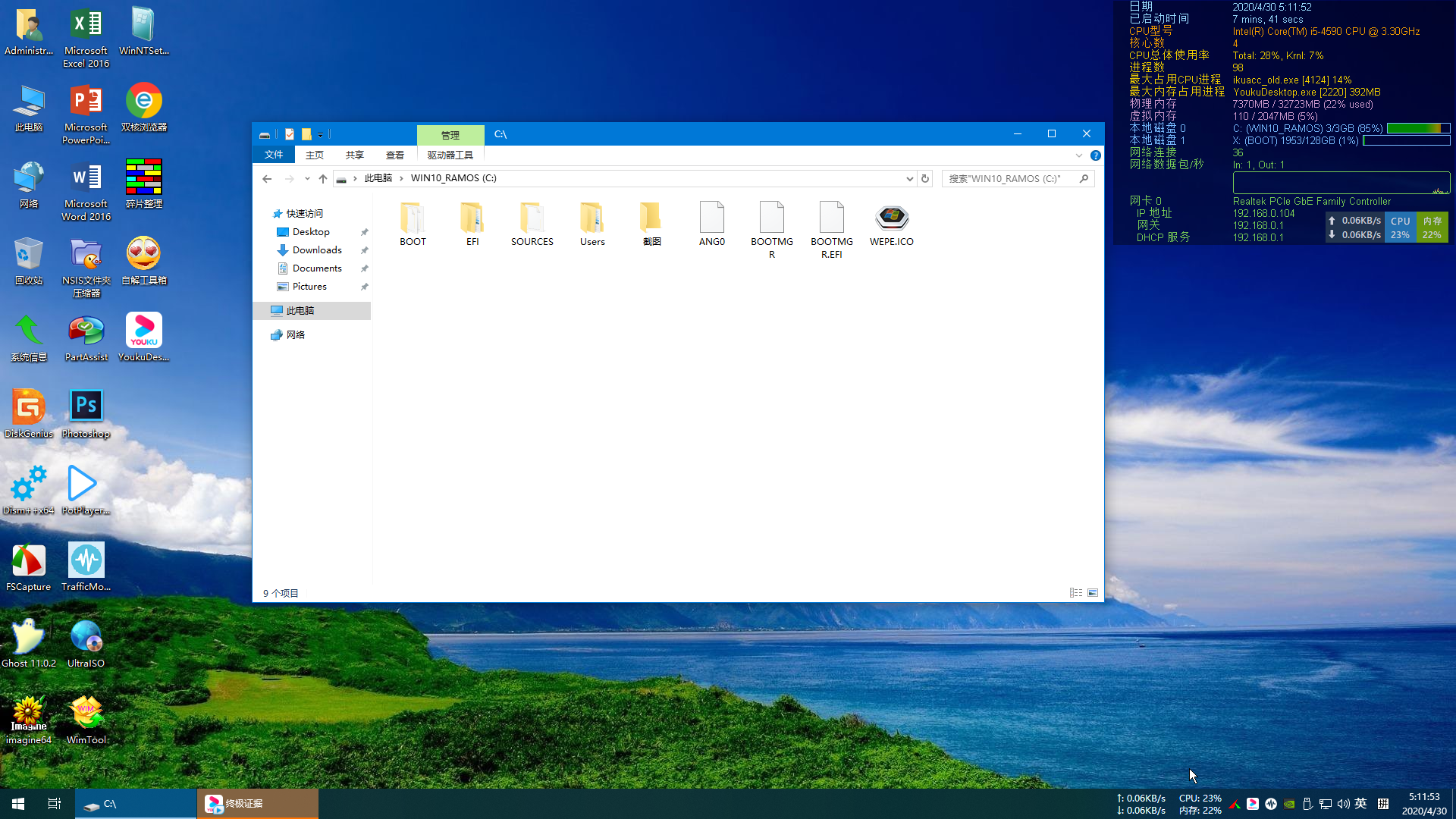
Task: Select the WEPE.ICO file
Action: tap(892, 224)
